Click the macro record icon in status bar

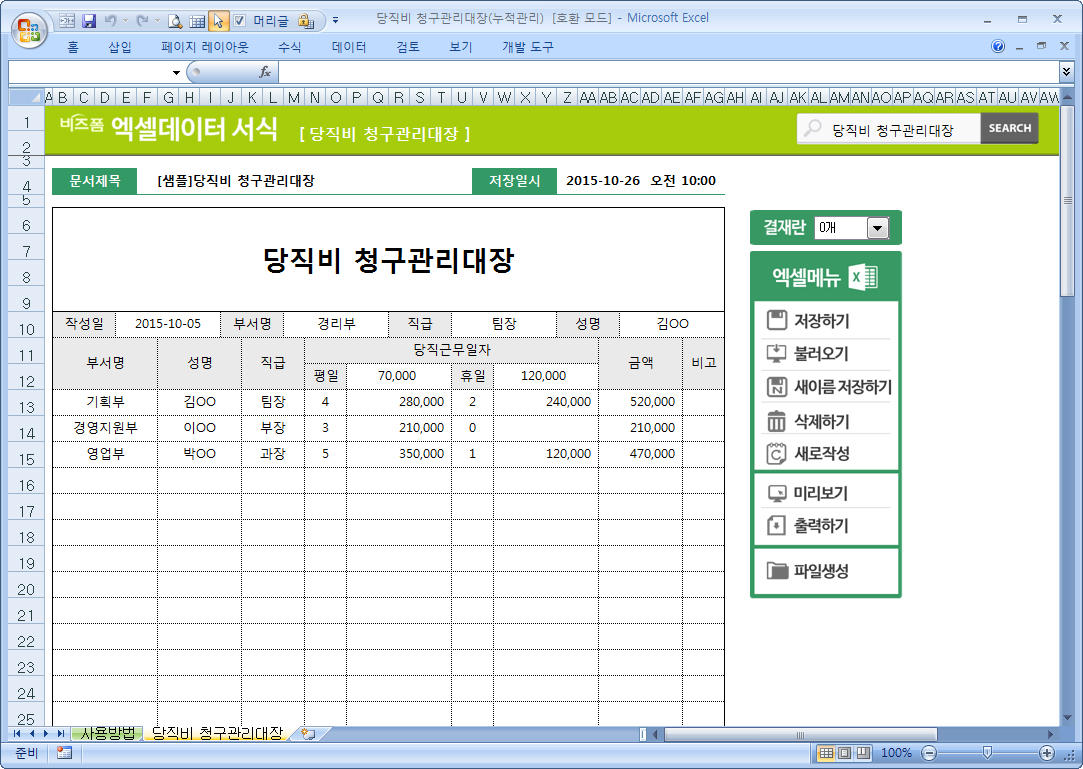pos(65,753)
